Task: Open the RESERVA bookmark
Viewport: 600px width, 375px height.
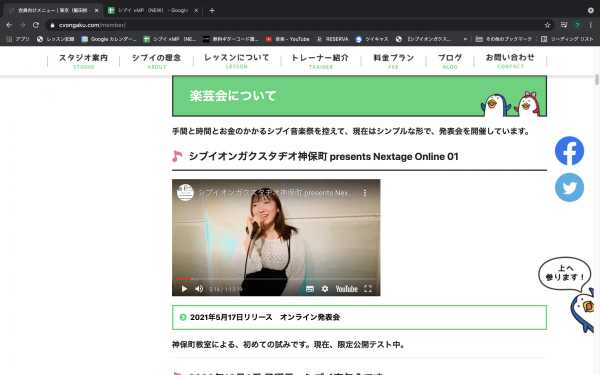Action: pos(333,39)
